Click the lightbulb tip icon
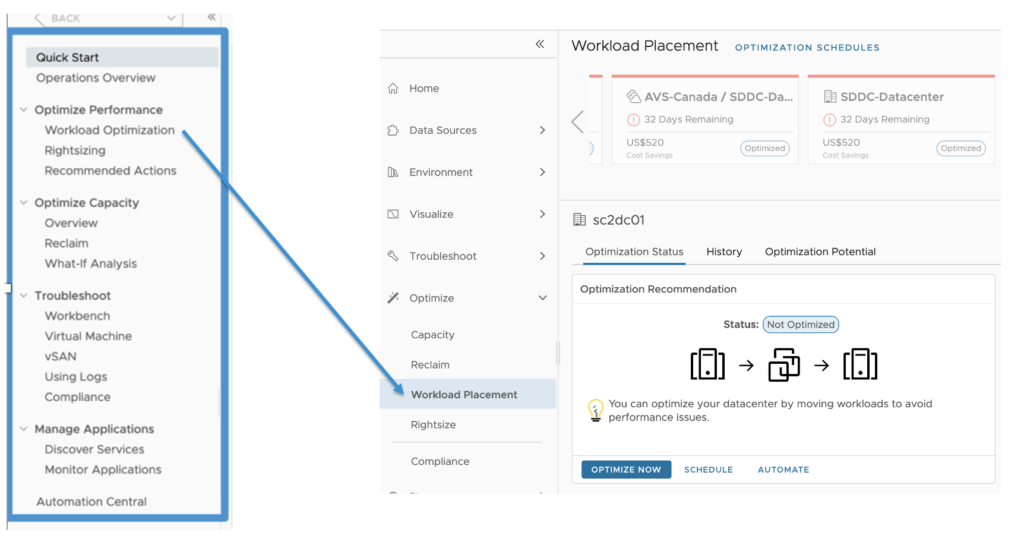Viewport: 1024px width, 541px height. click(595, 410)
